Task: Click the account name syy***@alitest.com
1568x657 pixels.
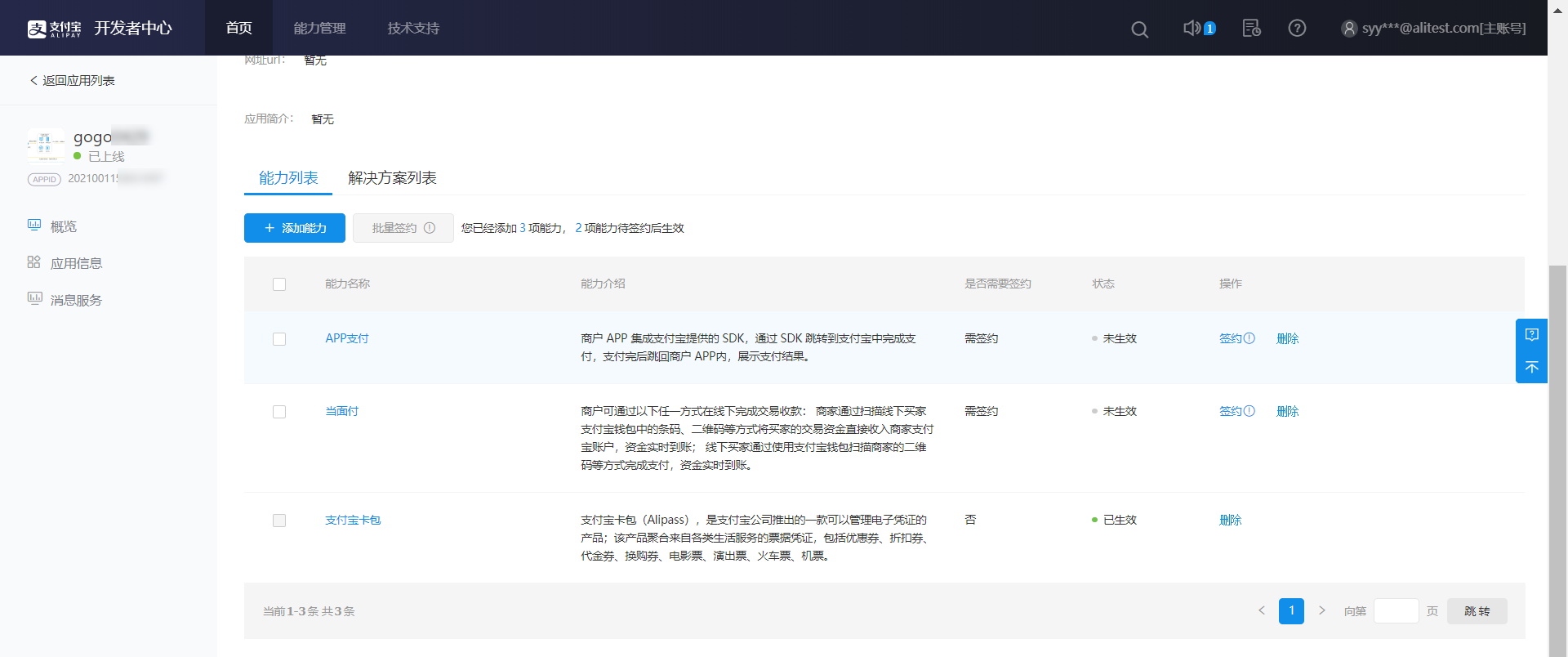Action: [x=1444, y=29]
